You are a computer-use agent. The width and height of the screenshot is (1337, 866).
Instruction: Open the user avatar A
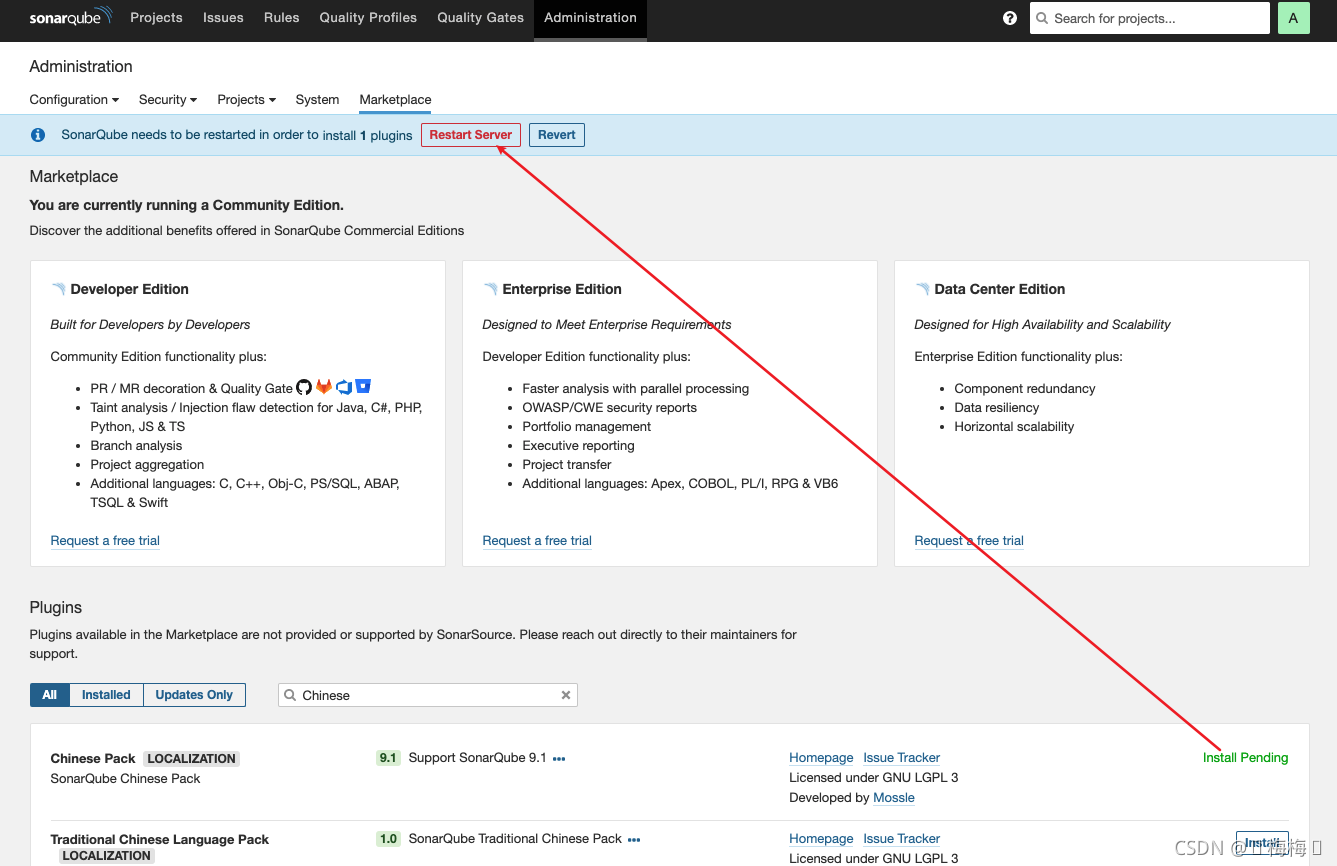coord(1293,18)
